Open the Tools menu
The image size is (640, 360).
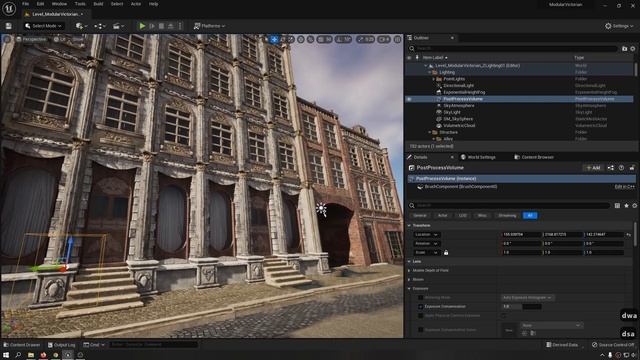pyautogui.click(x=80, y=4)
